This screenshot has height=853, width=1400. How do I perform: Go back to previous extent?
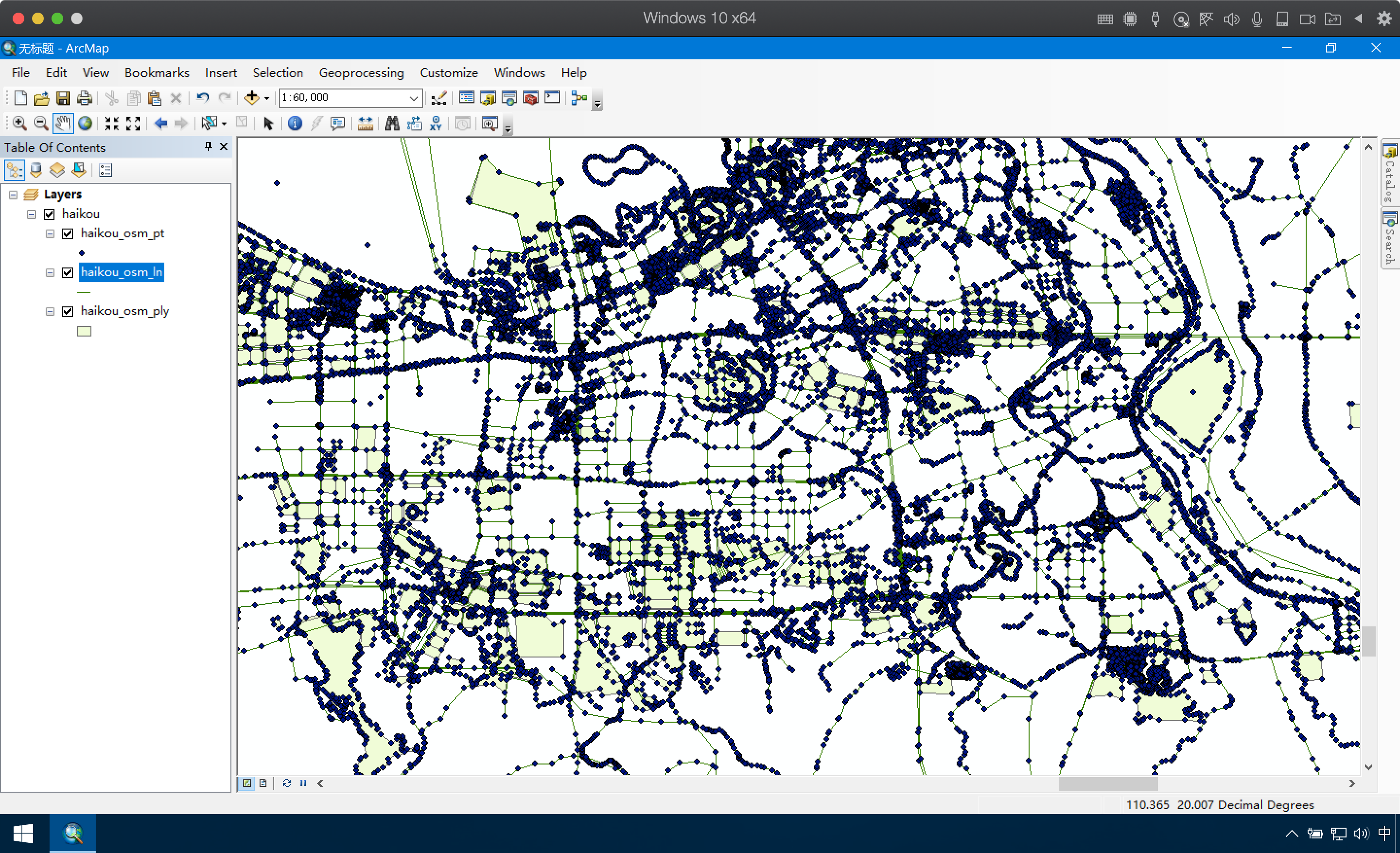161,124
